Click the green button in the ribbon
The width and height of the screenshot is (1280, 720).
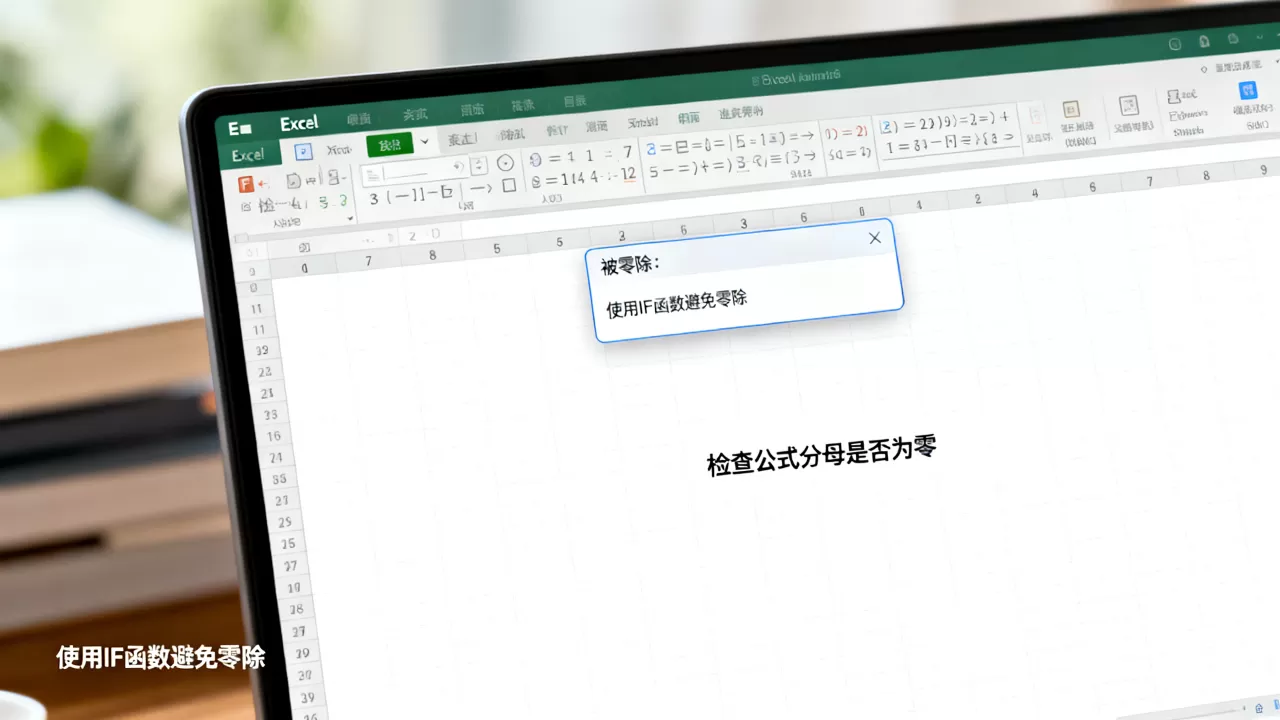(390, 145)
